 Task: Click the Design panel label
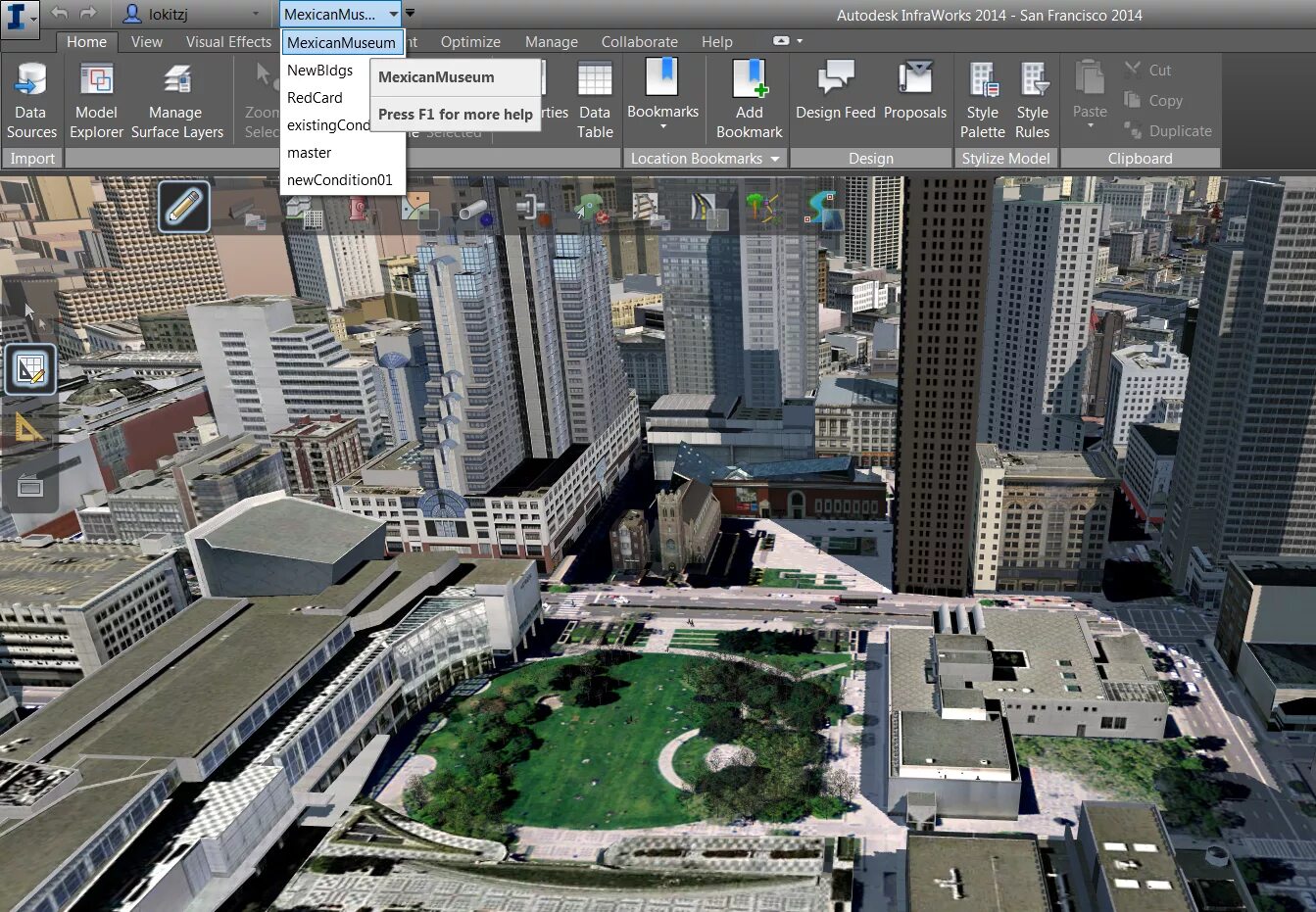point(871,159)
